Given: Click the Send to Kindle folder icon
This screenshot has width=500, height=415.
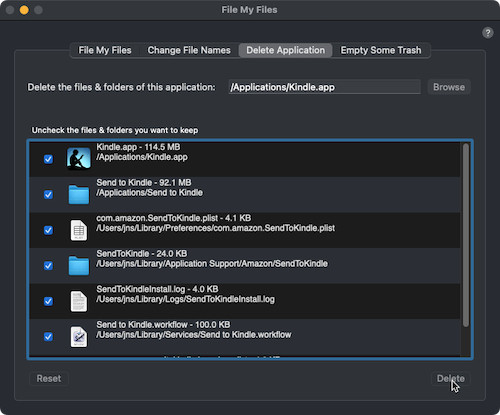Looking at the screenshot, I should [79, 194].
